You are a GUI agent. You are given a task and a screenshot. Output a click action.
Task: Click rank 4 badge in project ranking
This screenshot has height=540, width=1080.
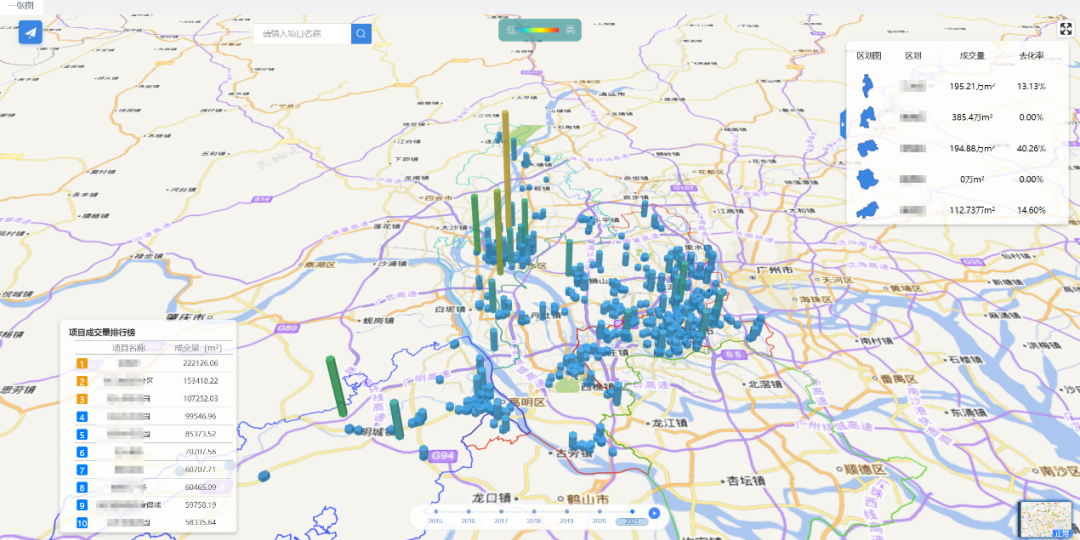pos(82,417)
